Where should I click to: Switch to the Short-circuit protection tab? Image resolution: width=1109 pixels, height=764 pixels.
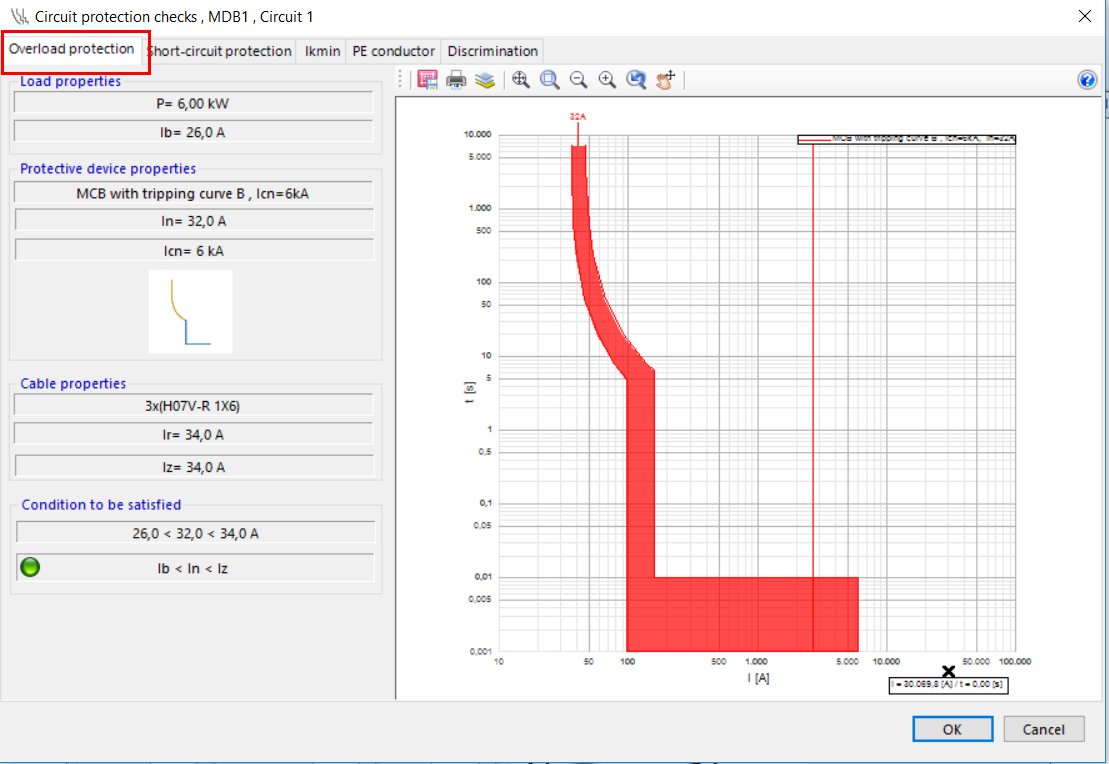220,51
